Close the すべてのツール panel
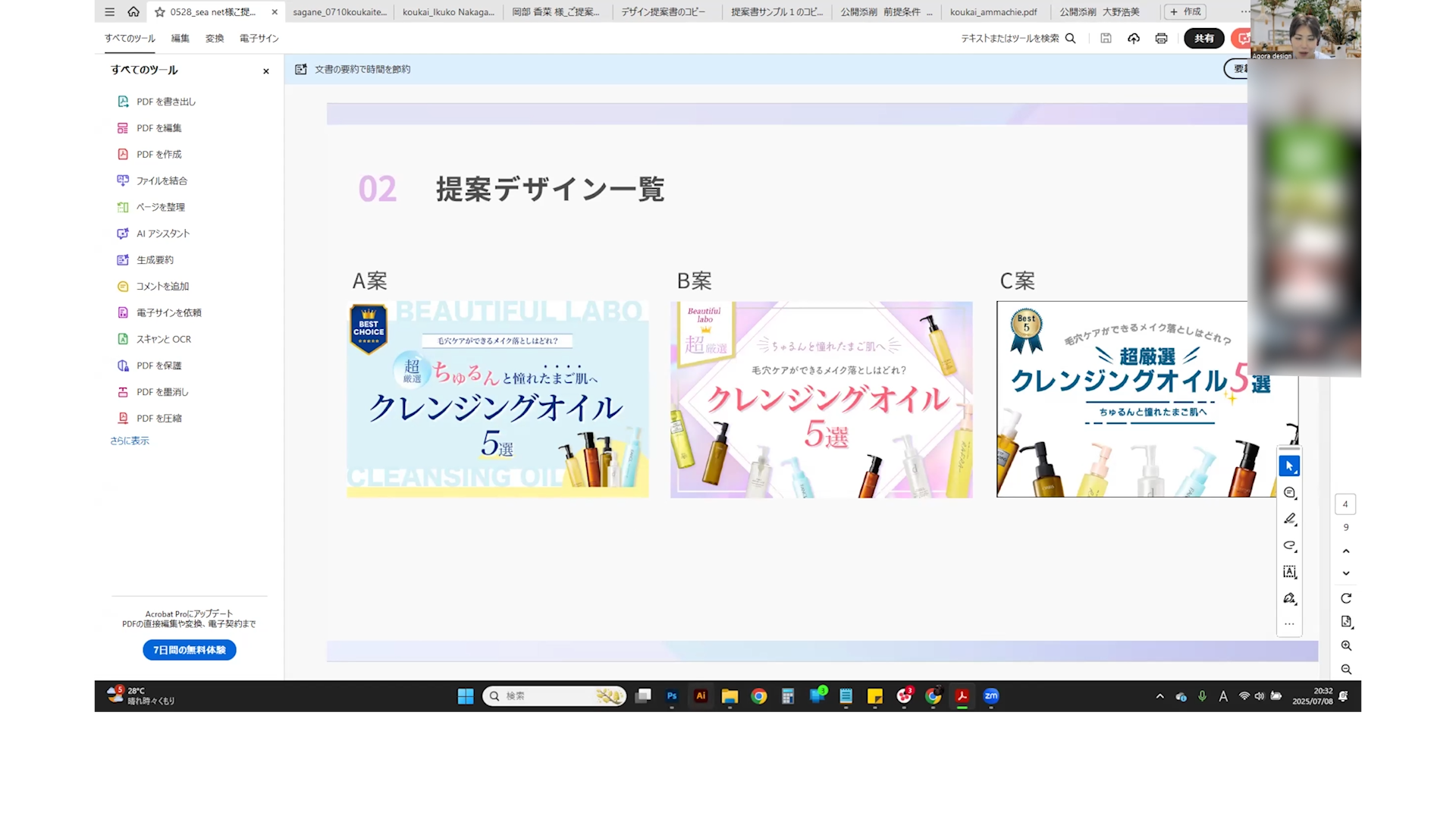The width and height of the screenshot is (1456, 819). coord(266,71)
